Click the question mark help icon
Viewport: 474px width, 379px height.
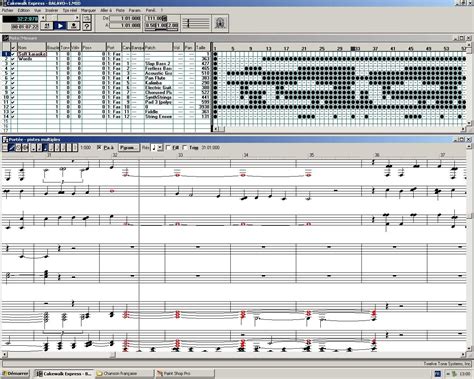[86, 26]
